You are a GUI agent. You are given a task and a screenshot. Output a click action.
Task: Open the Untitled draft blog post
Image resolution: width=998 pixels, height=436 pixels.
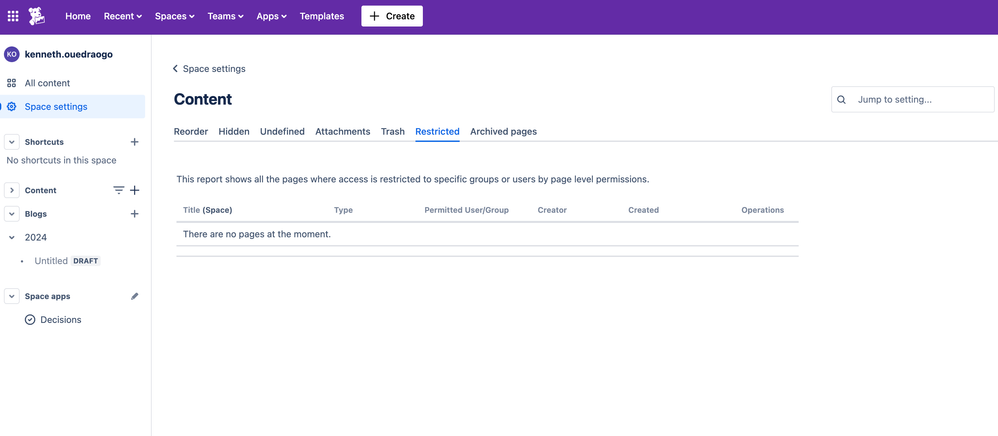point(51,261)
